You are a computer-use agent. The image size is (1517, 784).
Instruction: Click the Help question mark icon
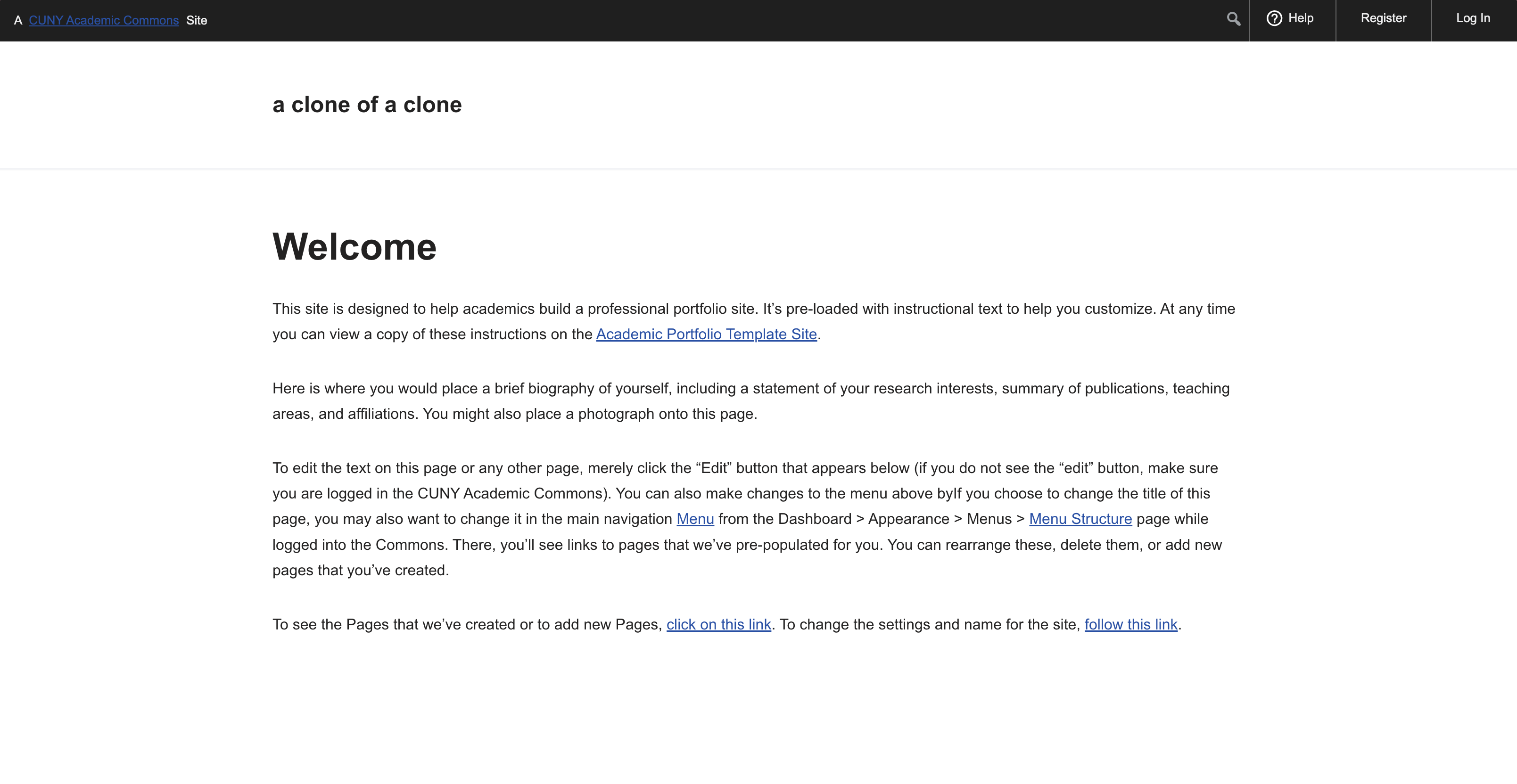coord(1274,19)
